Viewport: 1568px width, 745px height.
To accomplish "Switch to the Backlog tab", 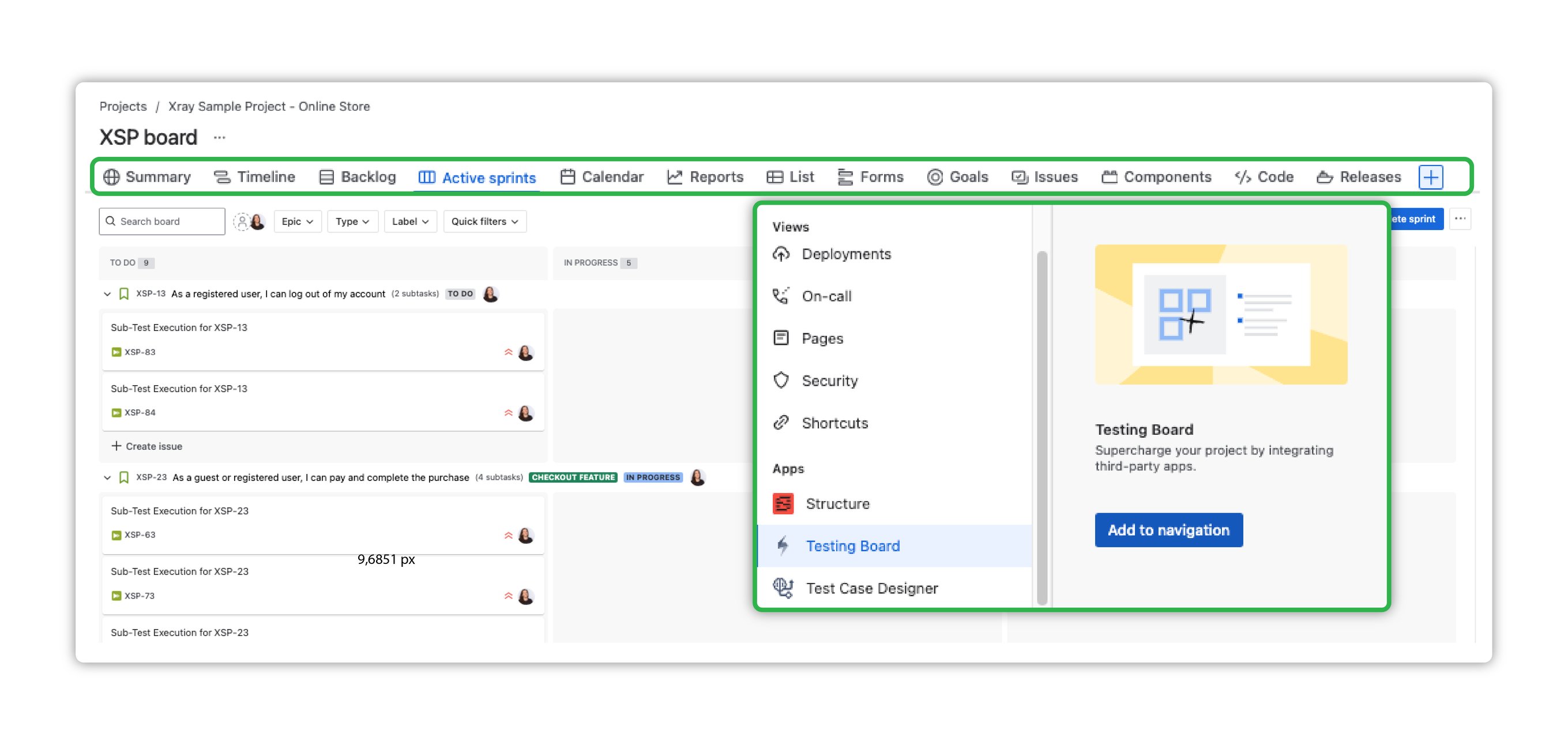I will tap(369, 177).
